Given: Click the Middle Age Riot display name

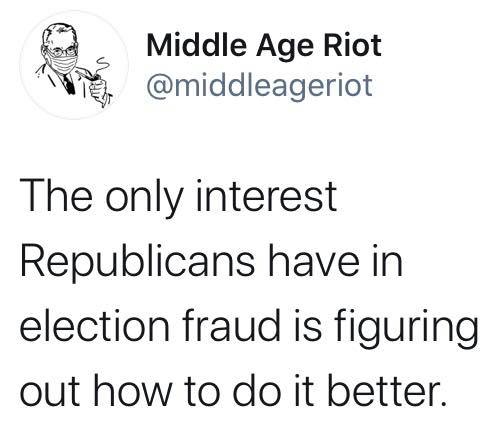Looking at the screenshot, I should click(x=264, y=47).
